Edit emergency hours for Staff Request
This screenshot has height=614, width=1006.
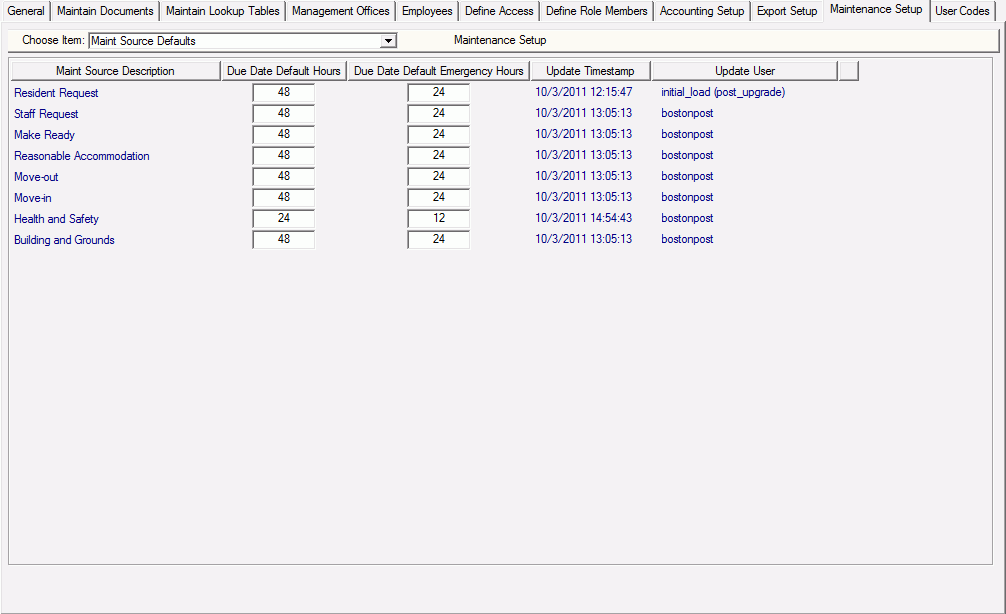439,114
